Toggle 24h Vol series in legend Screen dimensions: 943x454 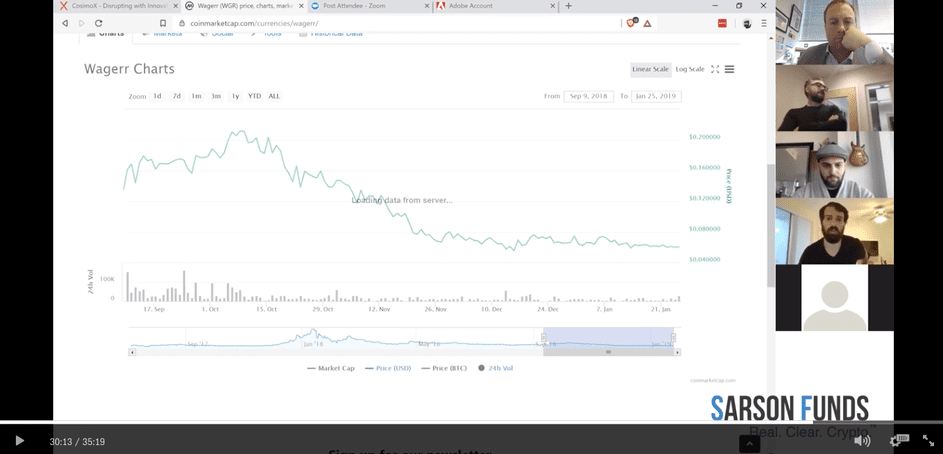coord(496,368)
